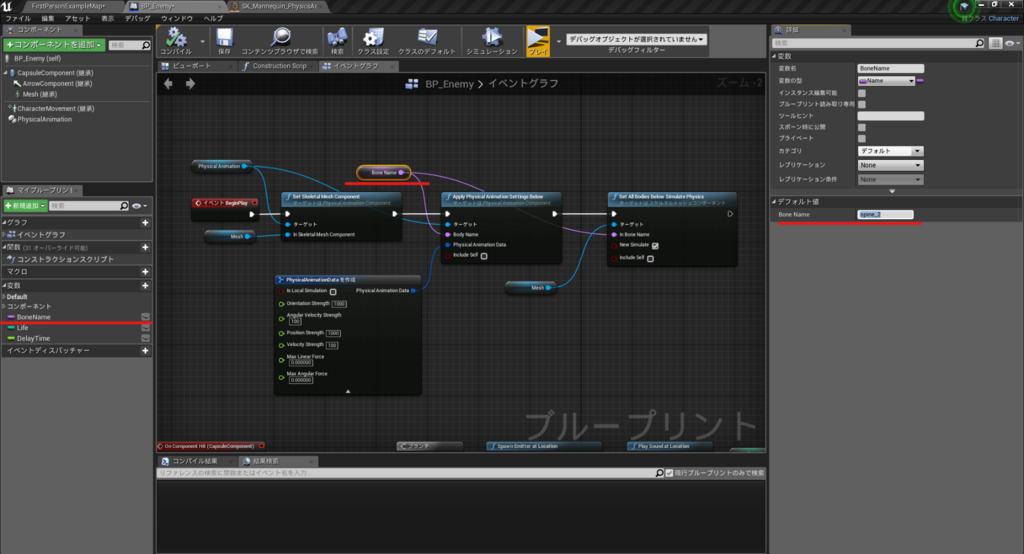This screenshot has width=1024, height=554.
Task: Toggle Include Self on Apply Physical Animation node
Action: click(484, 256)
